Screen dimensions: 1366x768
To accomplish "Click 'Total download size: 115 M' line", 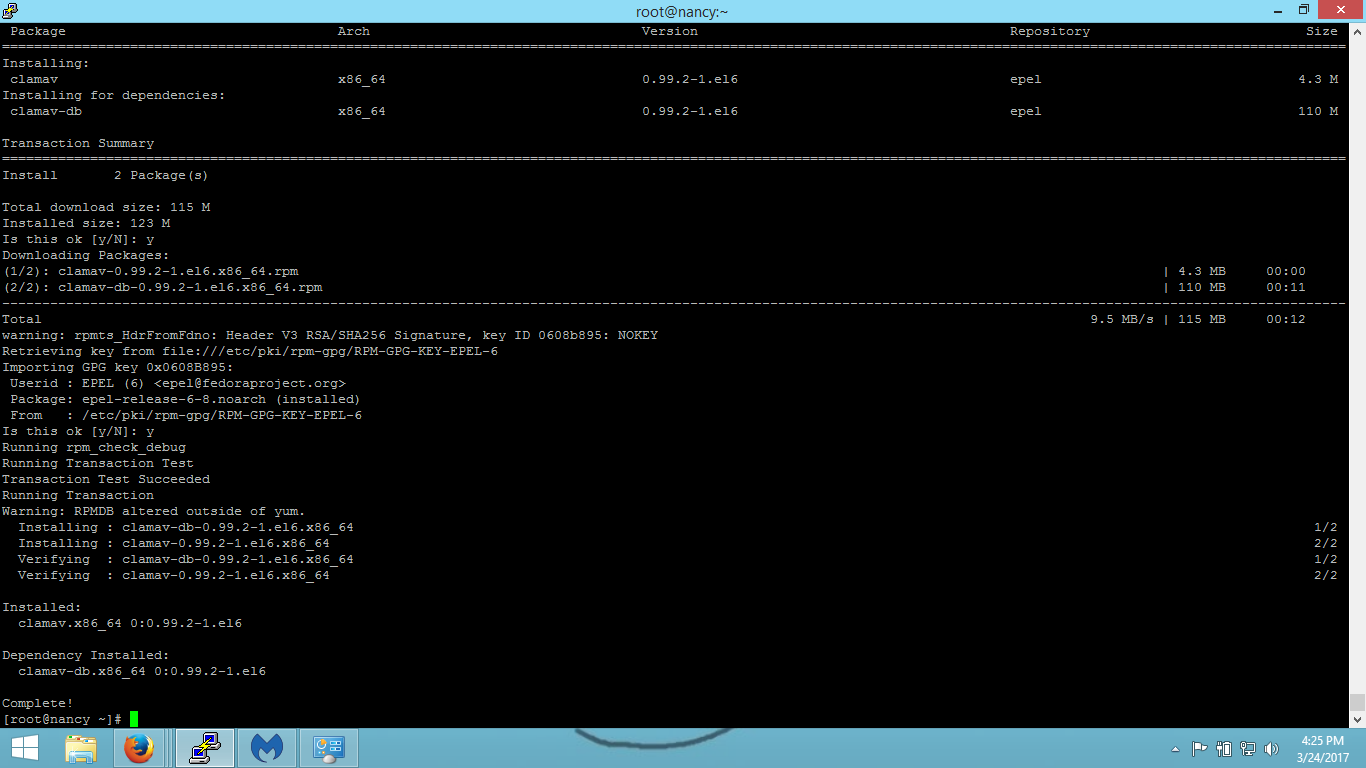I will (x=106, y=207).
